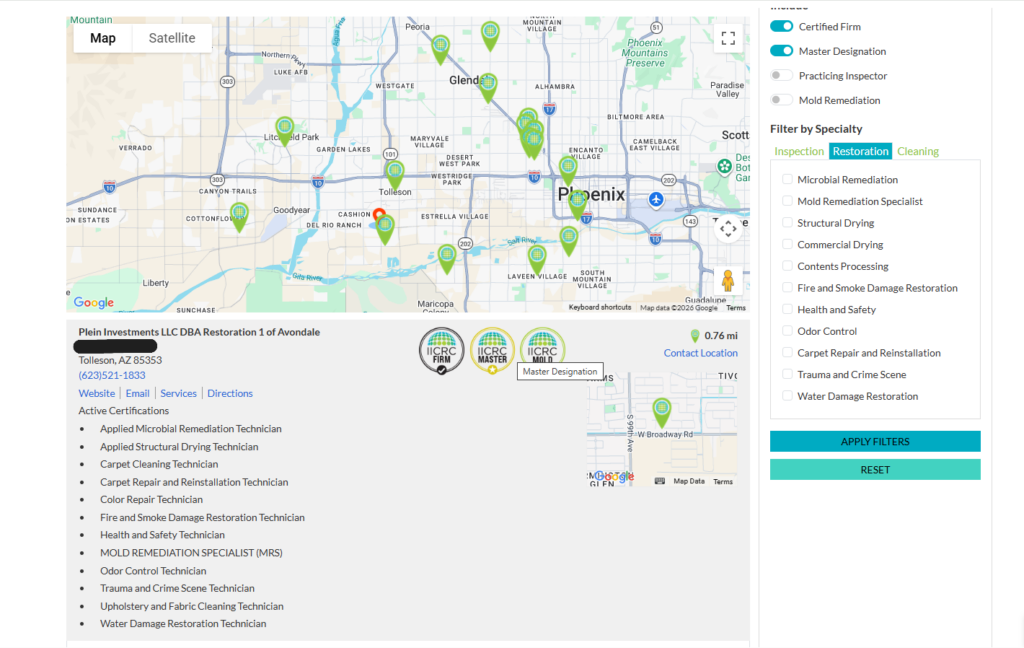
Task: Check Carpet Repair and Reinstallation checkbox
Action: pyautogui.click(x=787, y=352)
